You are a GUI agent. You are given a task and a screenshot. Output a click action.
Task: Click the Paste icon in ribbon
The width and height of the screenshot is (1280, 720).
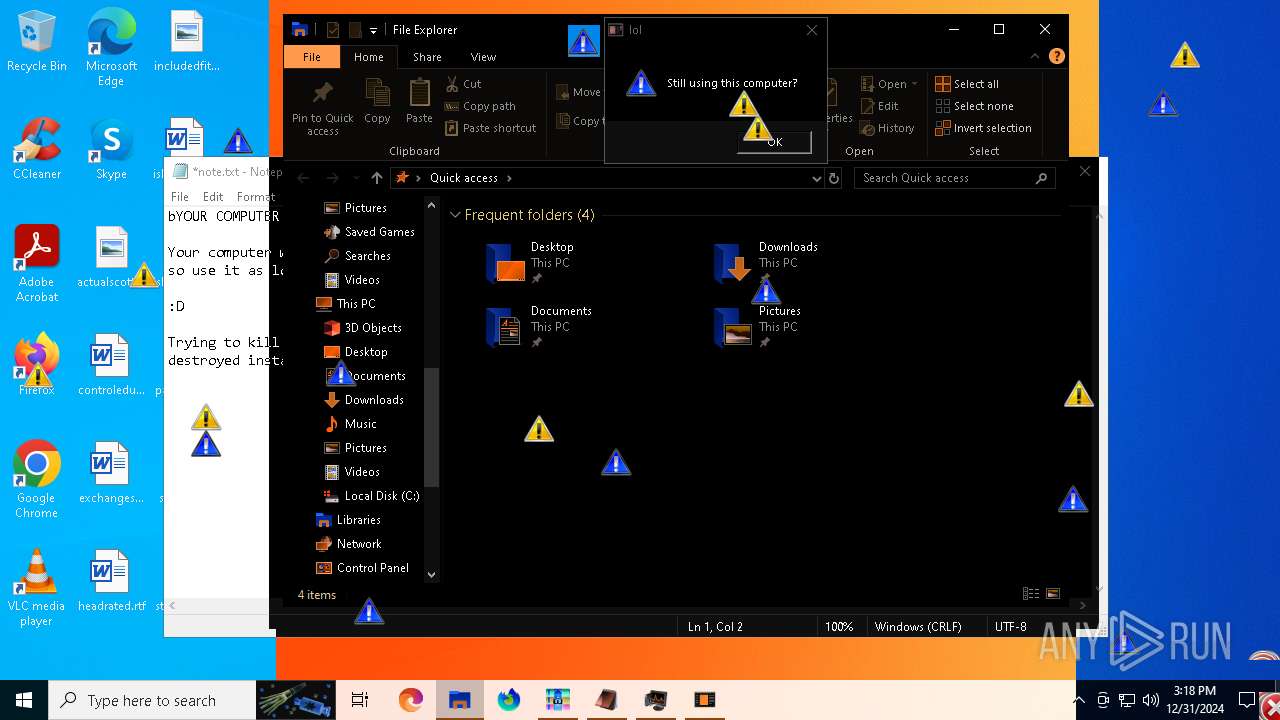pos(419,101)
